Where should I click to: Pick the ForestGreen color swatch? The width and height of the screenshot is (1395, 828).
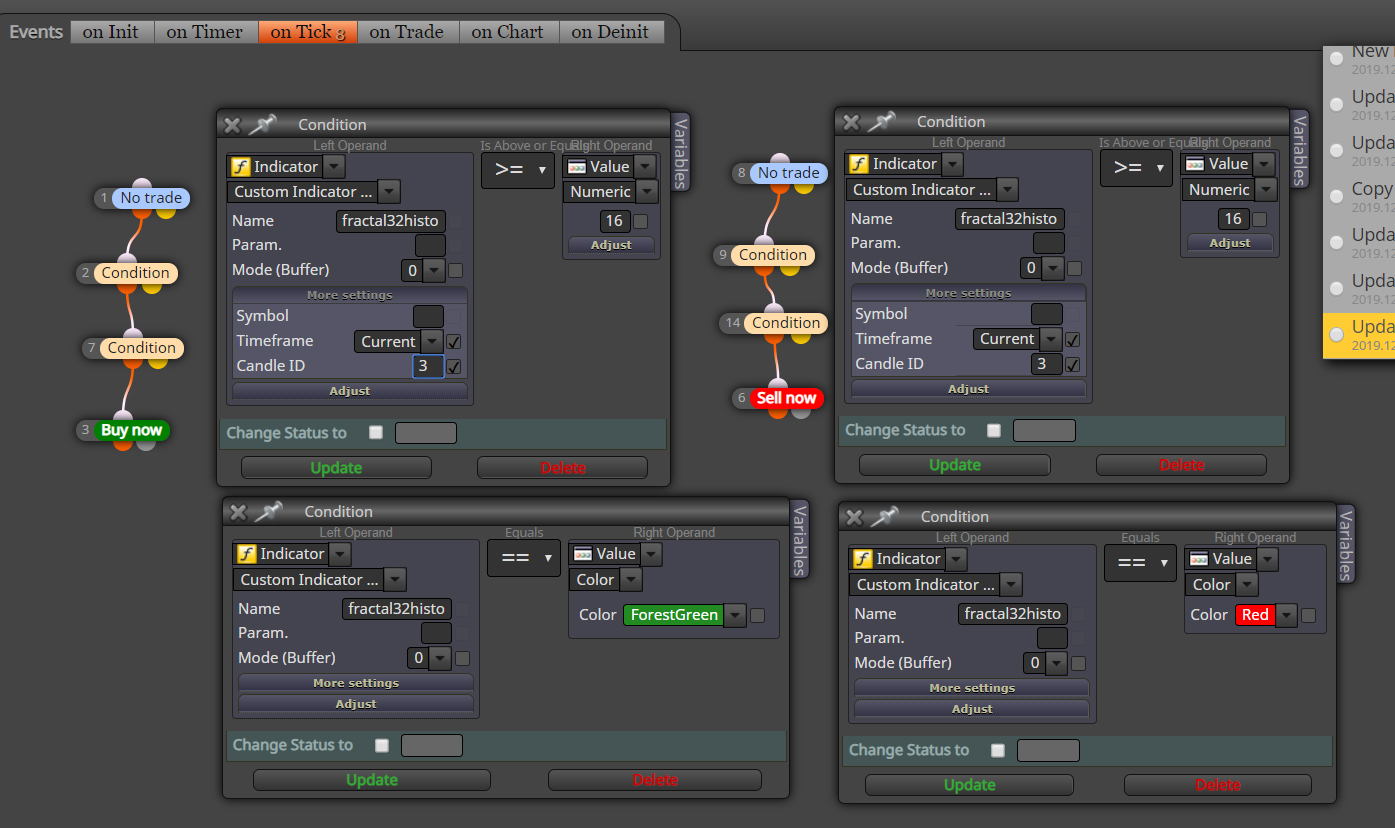coord(674,615)
